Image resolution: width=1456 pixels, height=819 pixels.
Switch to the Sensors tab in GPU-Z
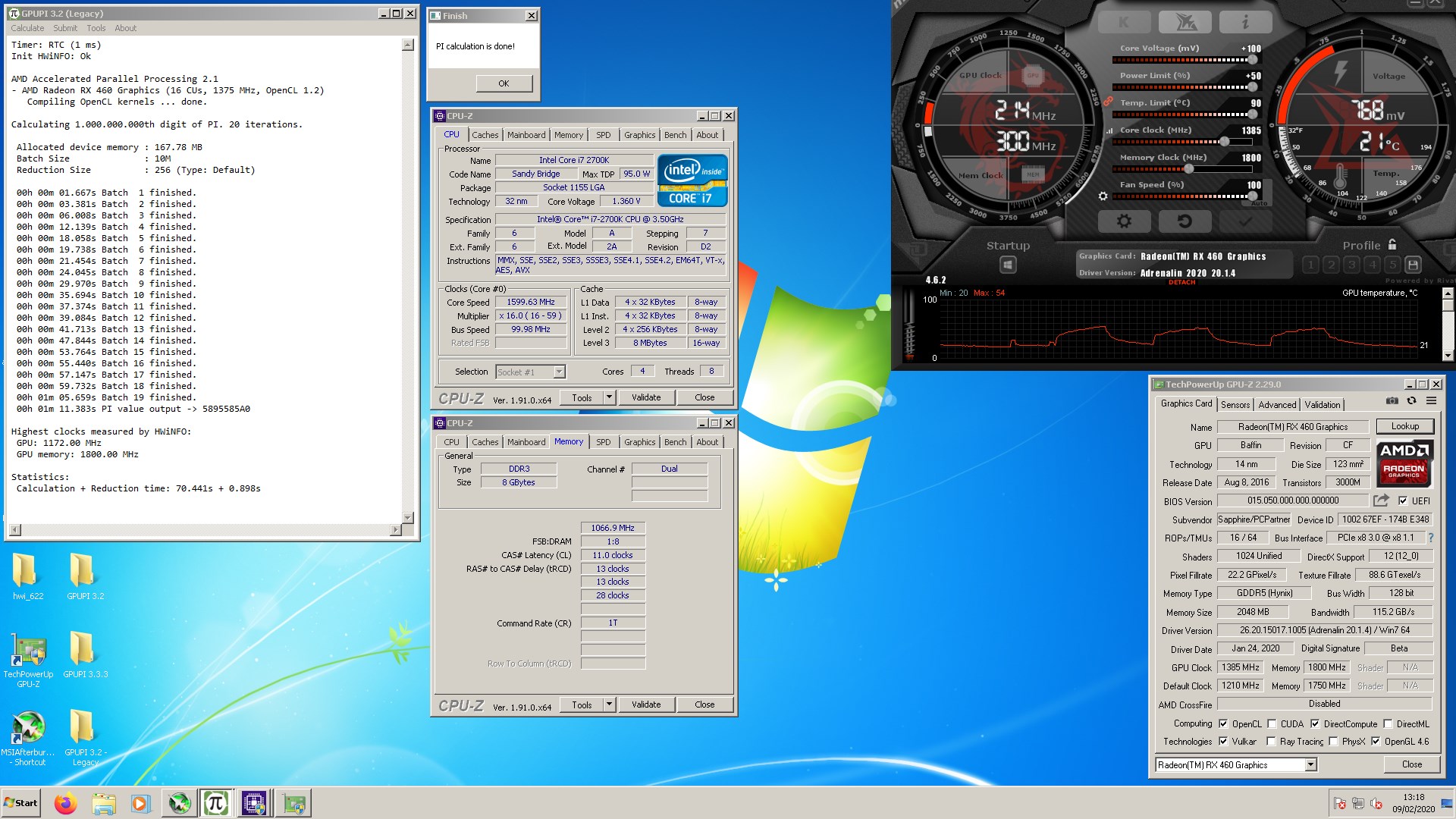pyautogui.click(x=1235, y=405)
